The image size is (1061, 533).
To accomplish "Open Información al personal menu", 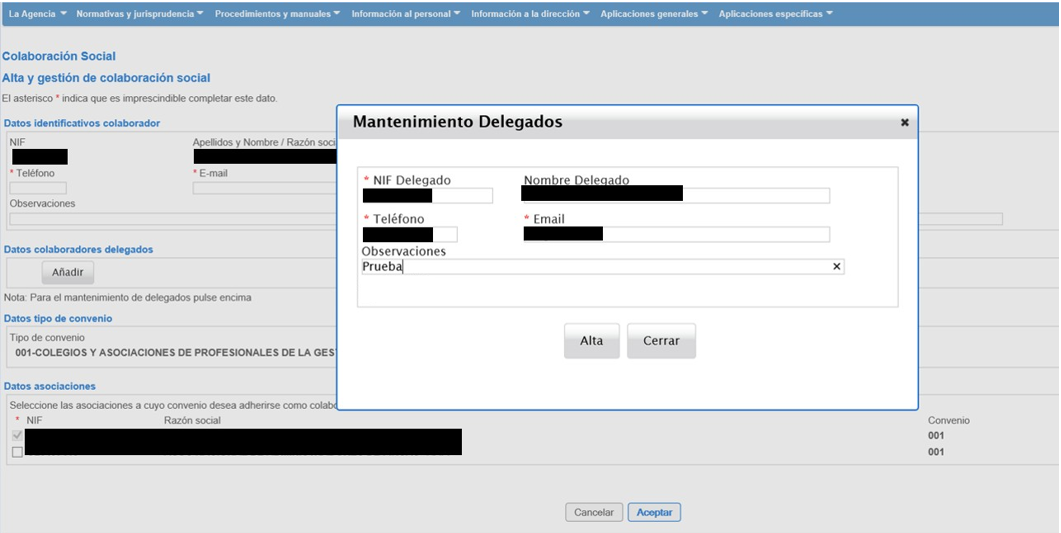I will pyautogui.click(x=406, y=14).
